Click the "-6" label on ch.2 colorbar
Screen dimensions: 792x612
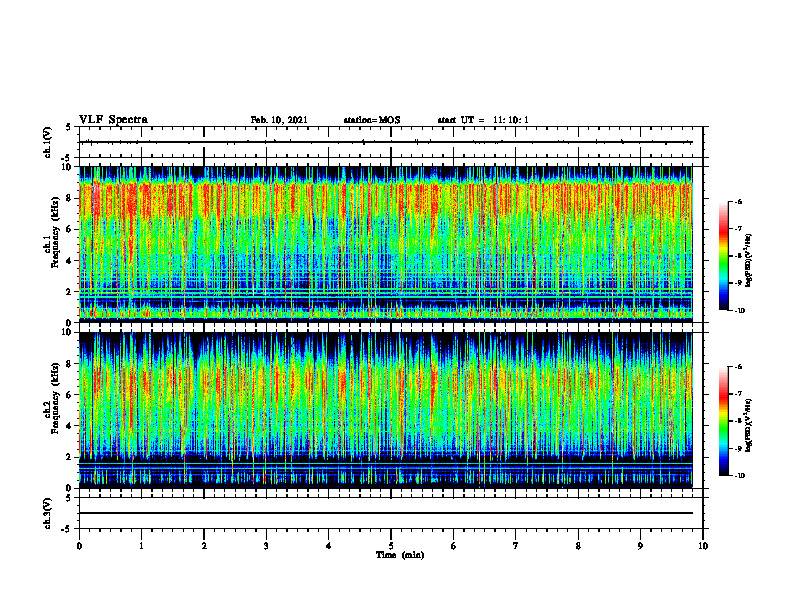(738, 367)
